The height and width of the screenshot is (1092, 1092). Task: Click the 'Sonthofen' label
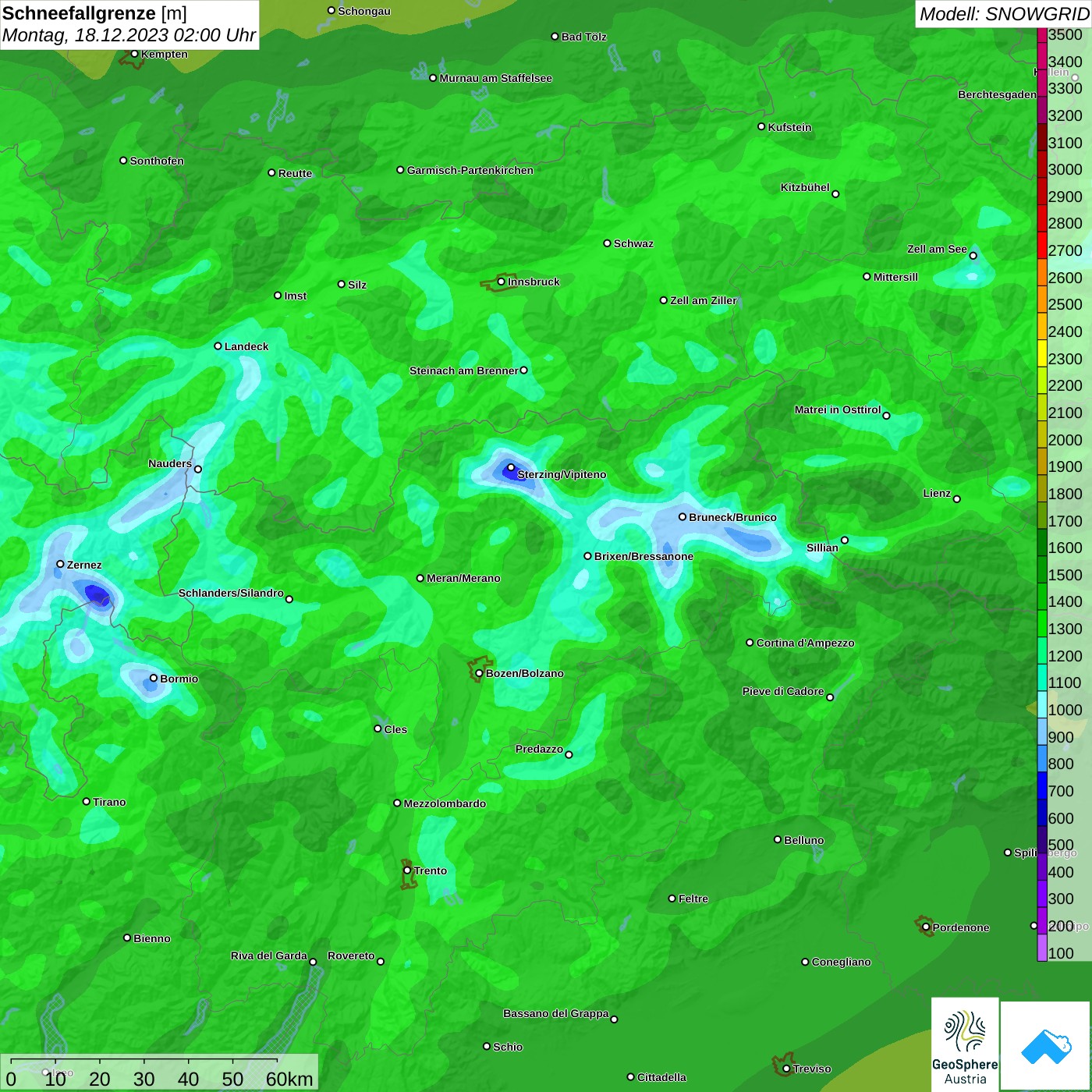(157, 161)
